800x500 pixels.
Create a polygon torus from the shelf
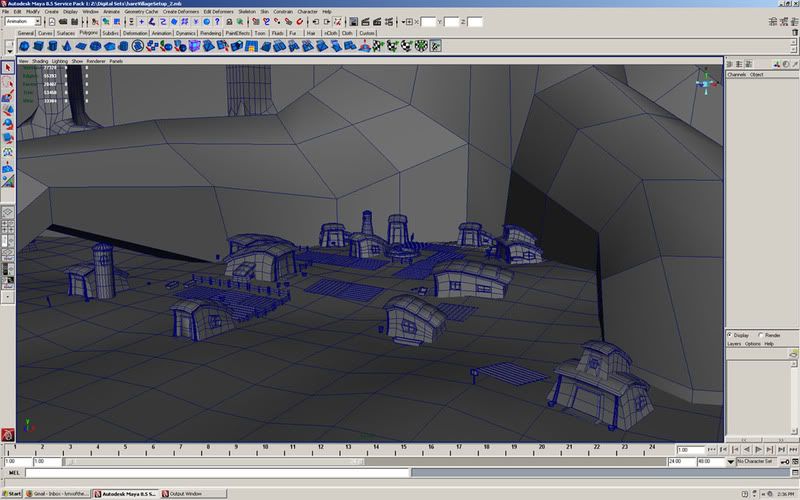click(x=95, y=46)
